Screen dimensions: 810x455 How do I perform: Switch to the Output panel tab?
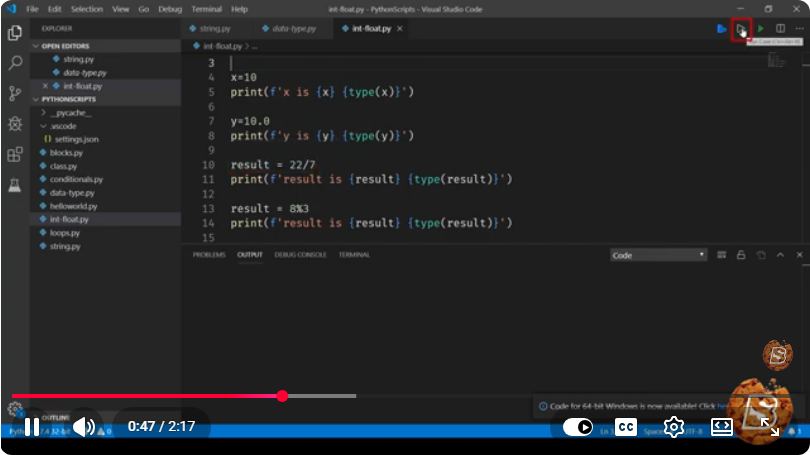click(x=250, y=255)
